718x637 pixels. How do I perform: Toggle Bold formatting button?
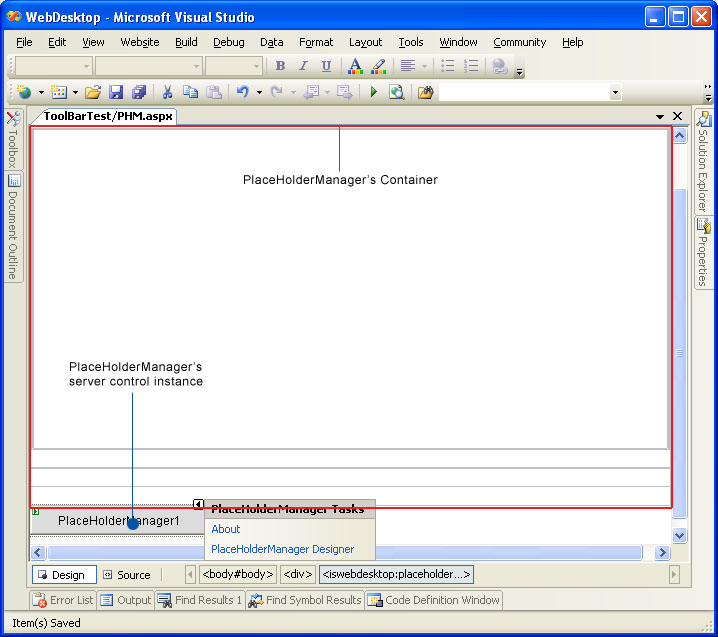click(280, 66)
